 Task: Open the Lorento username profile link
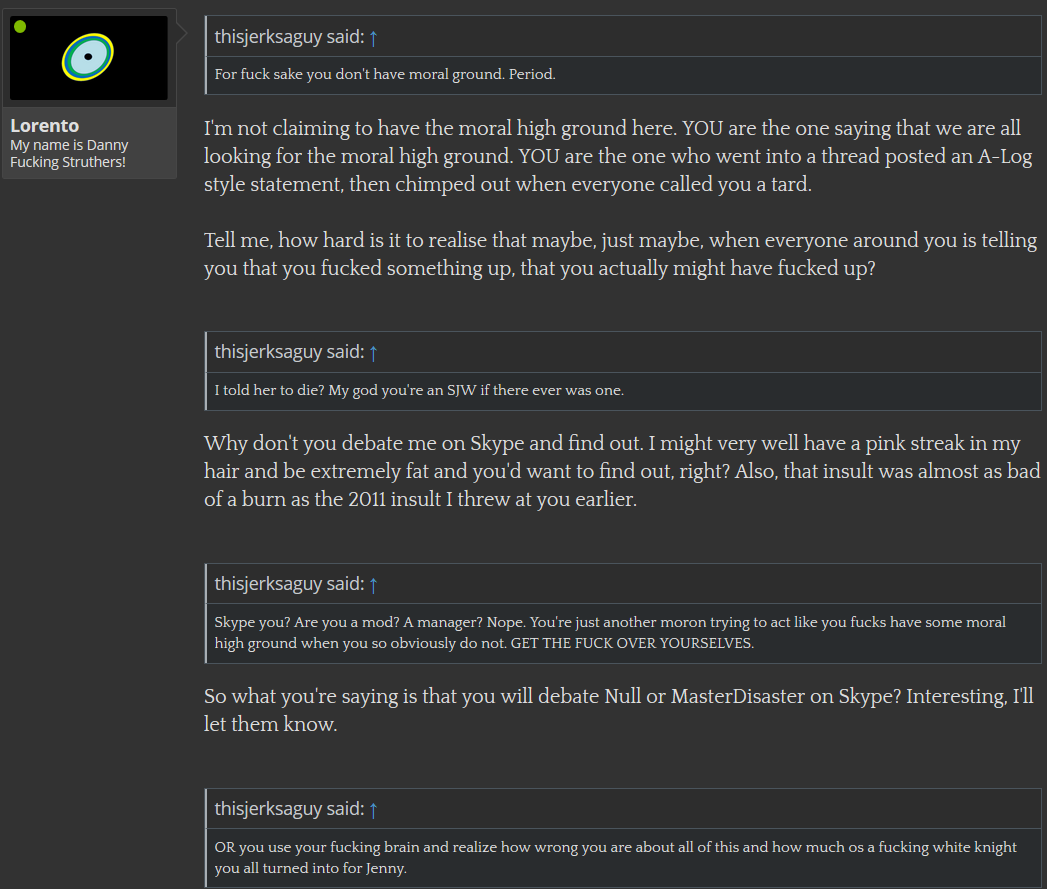tap(45, 126)
